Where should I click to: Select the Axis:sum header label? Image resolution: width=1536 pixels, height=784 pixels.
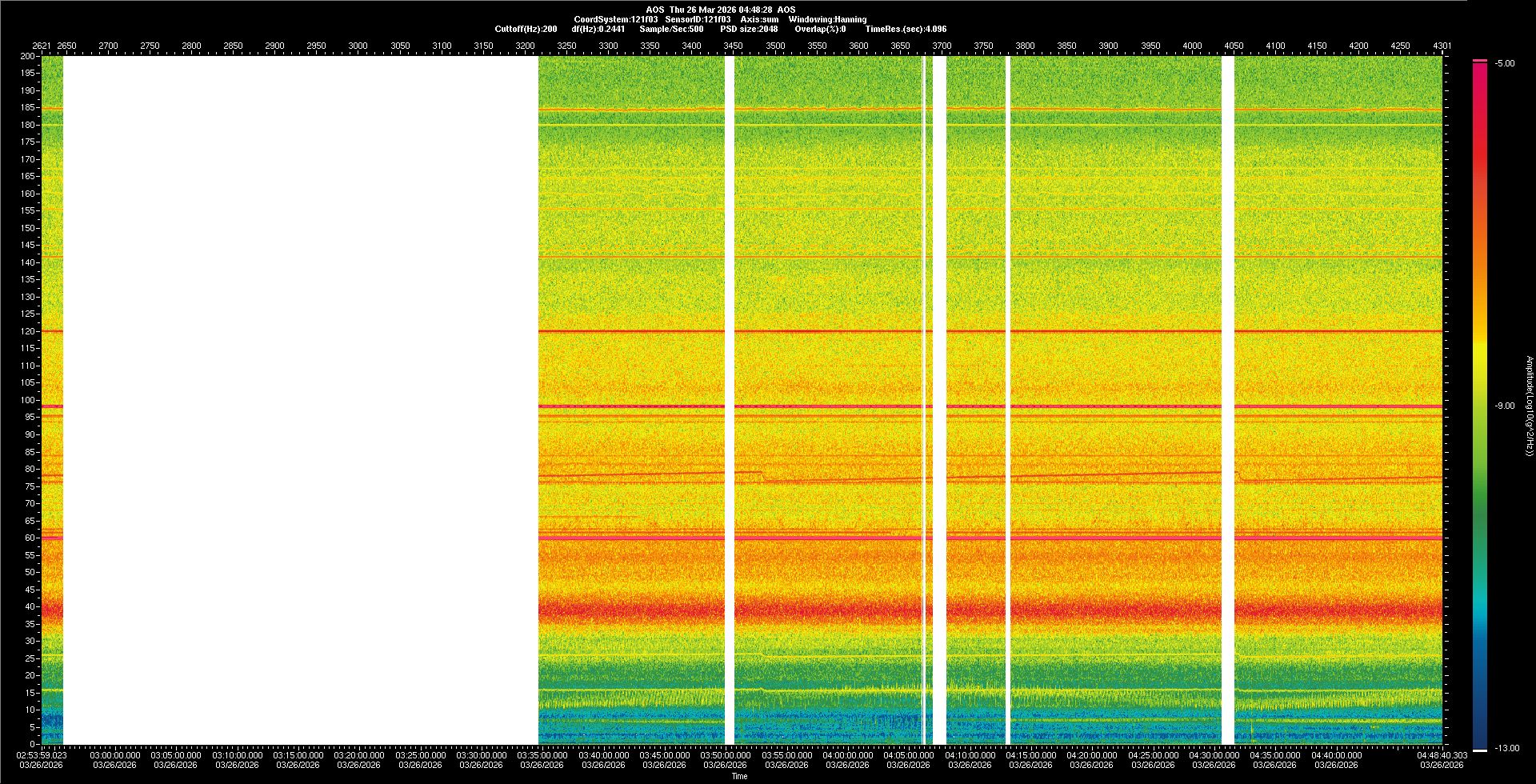click(x=759, y=19)
